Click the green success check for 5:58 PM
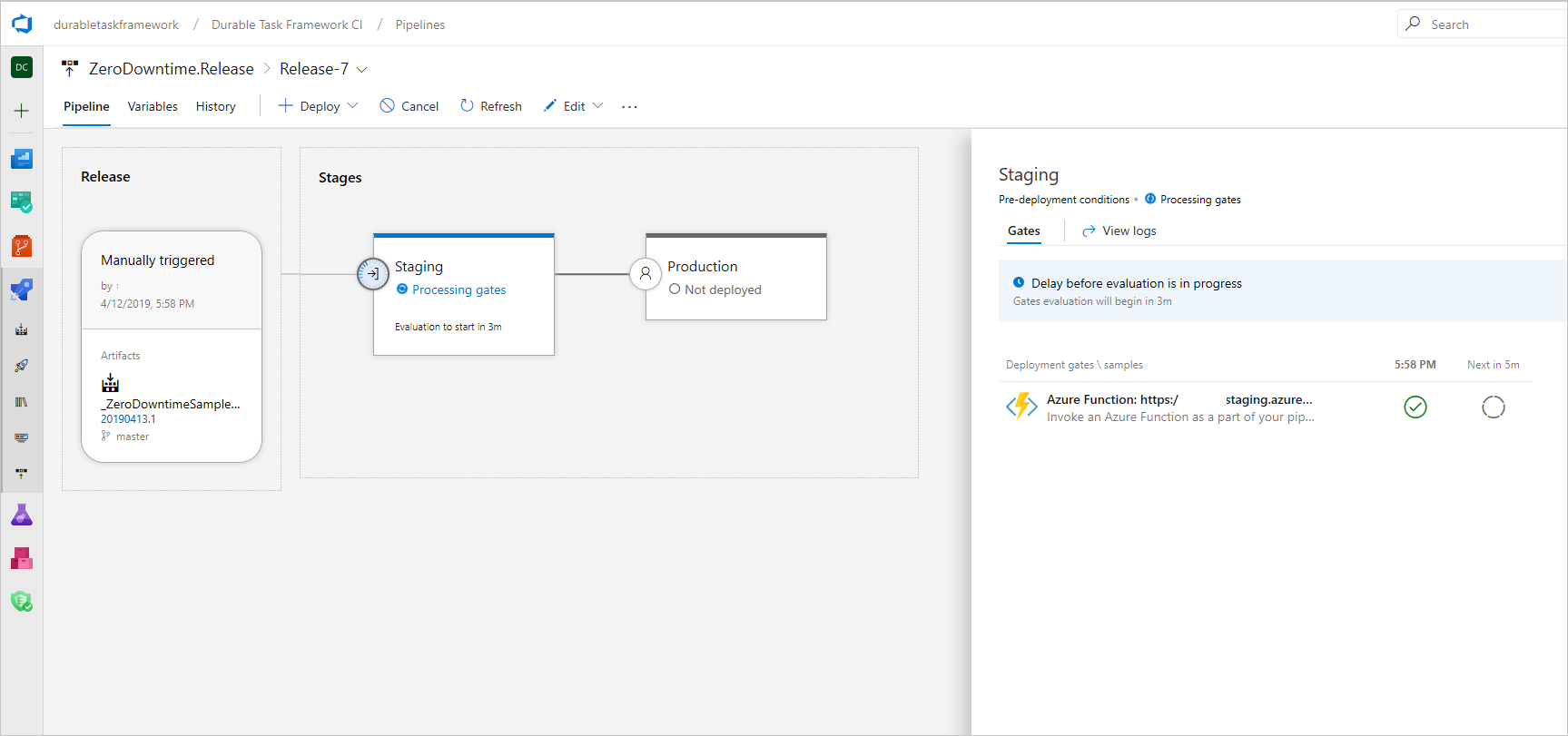Image resolution: width=1568 pixels, height=736 pixels. [1415, 407]
